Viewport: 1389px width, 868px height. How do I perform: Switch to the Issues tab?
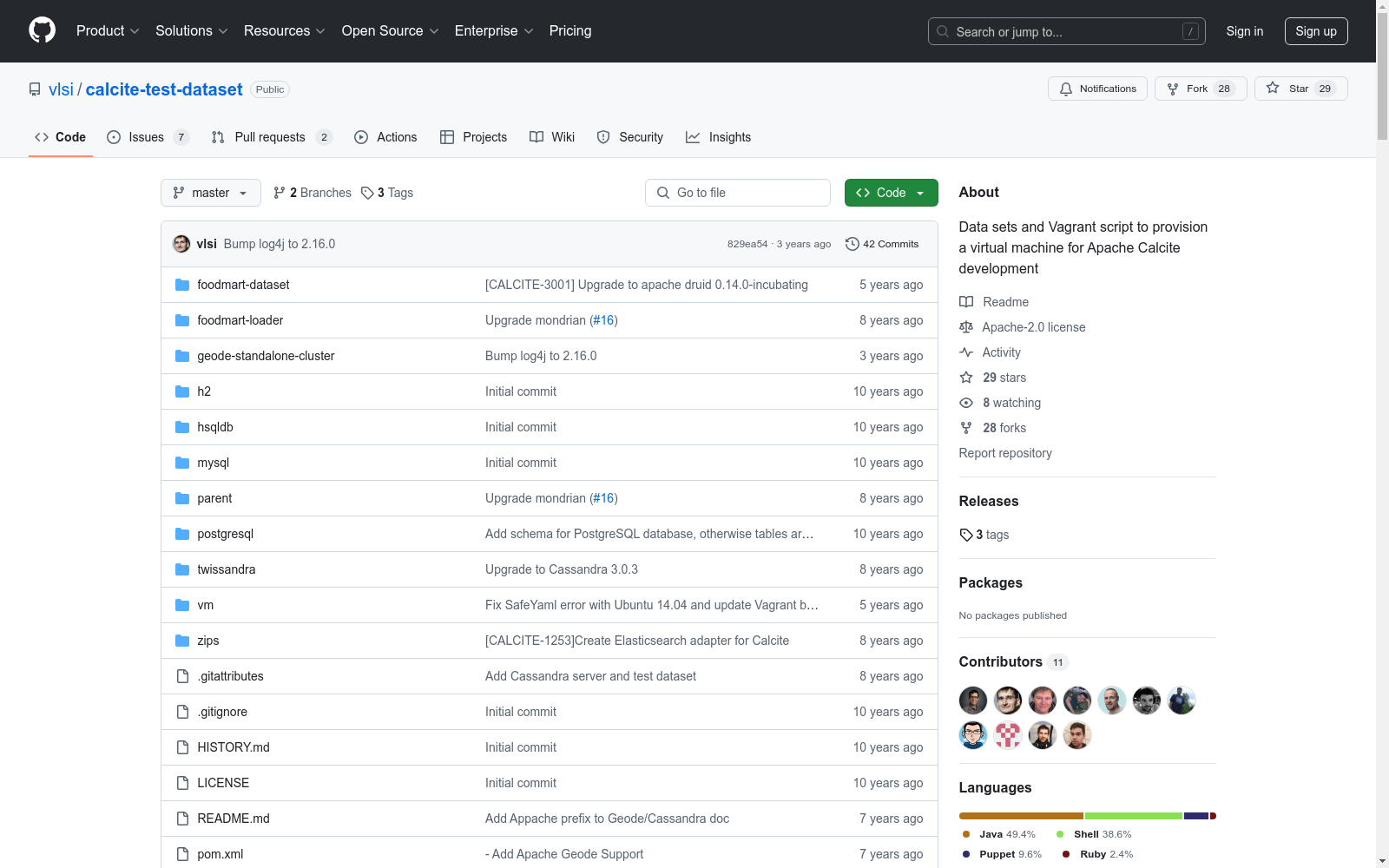[148, 137]
